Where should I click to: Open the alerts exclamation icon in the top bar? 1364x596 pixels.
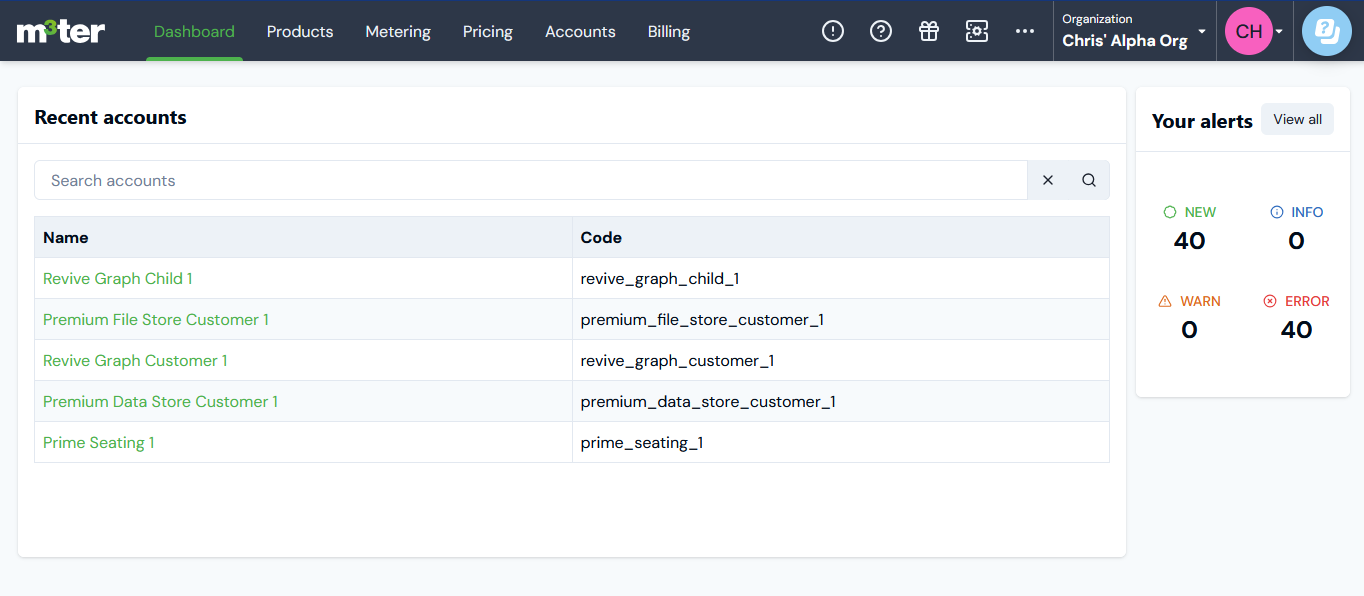tap(833, 31)
